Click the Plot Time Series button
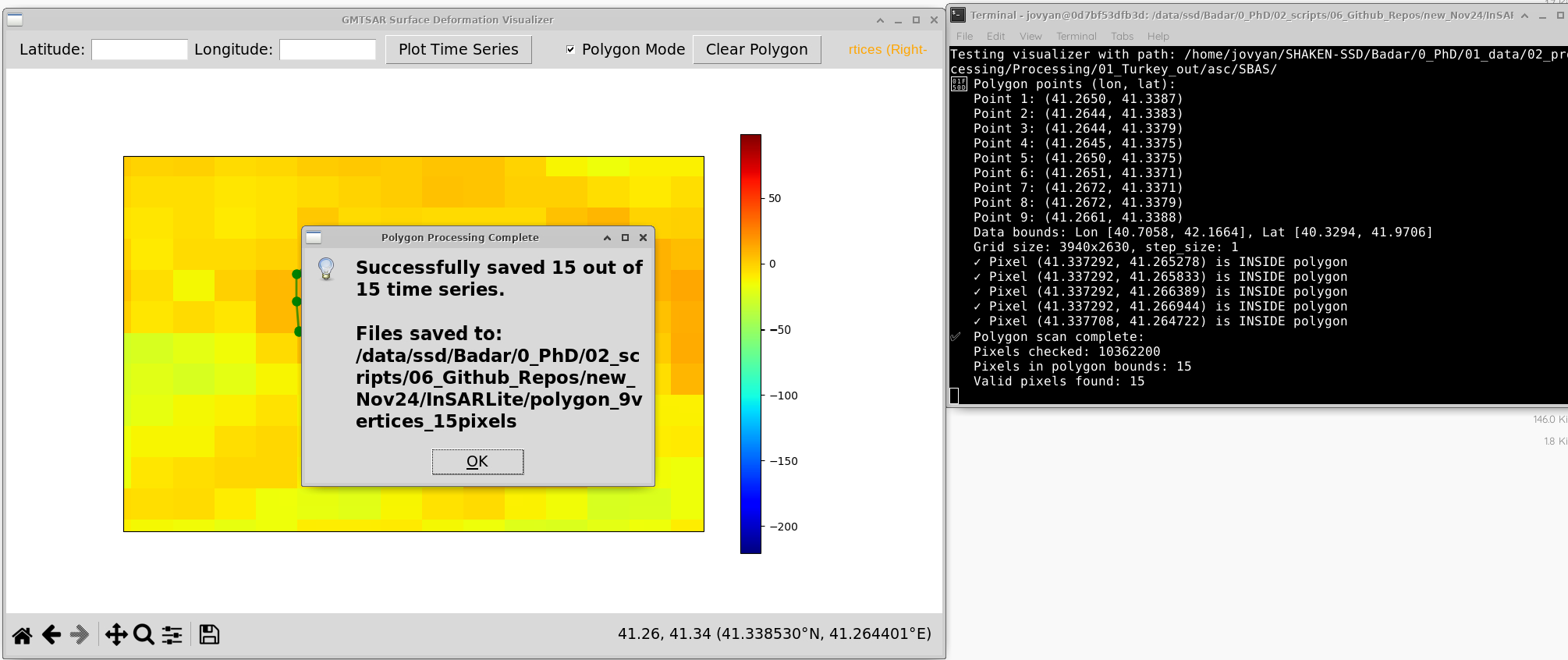 click(x=459, y=49)
